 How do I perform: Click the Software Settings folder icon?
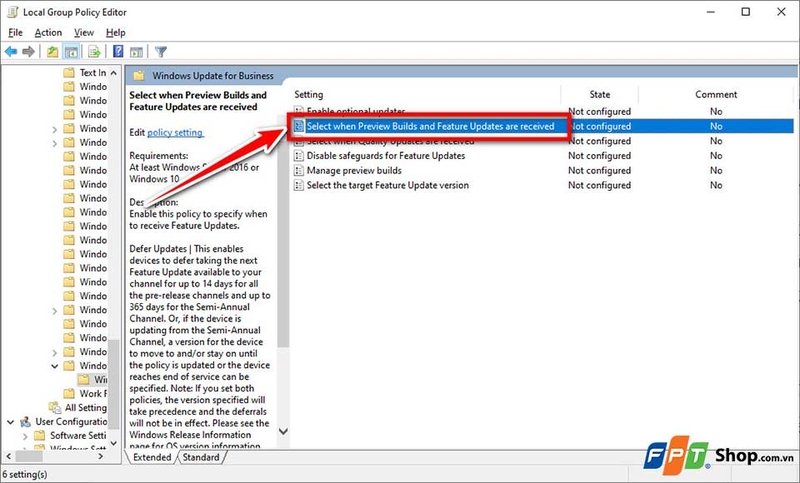[x=39, y=436]
